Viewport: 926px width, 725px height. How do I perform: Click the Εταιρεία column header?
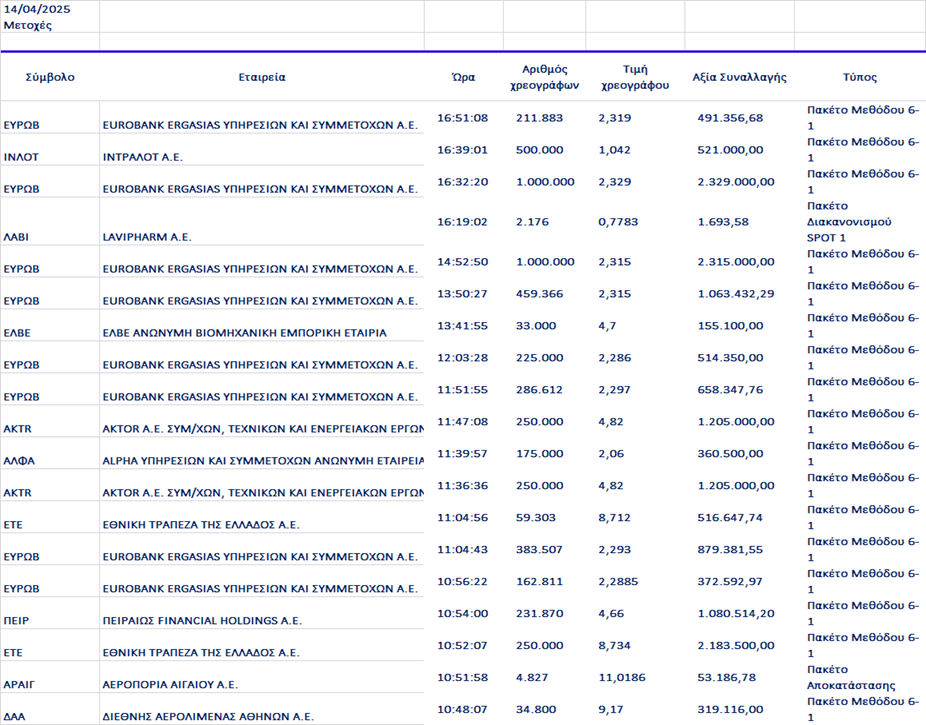[262, 77]
